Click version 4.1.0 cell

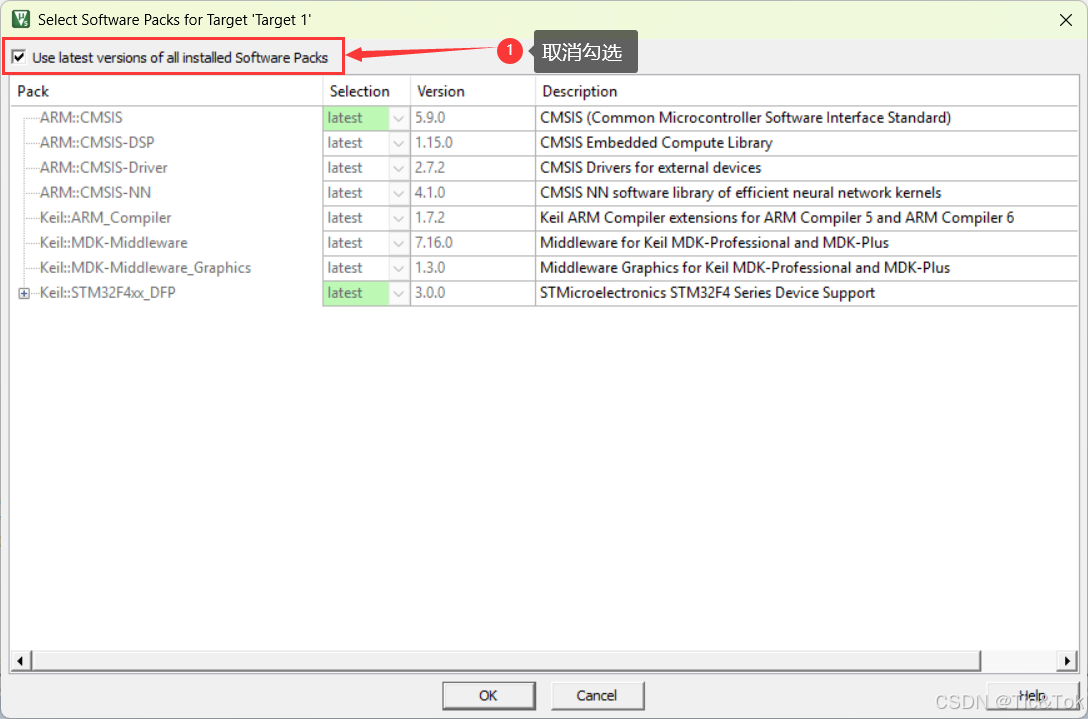pyautogui.click(x=473, y=194)
